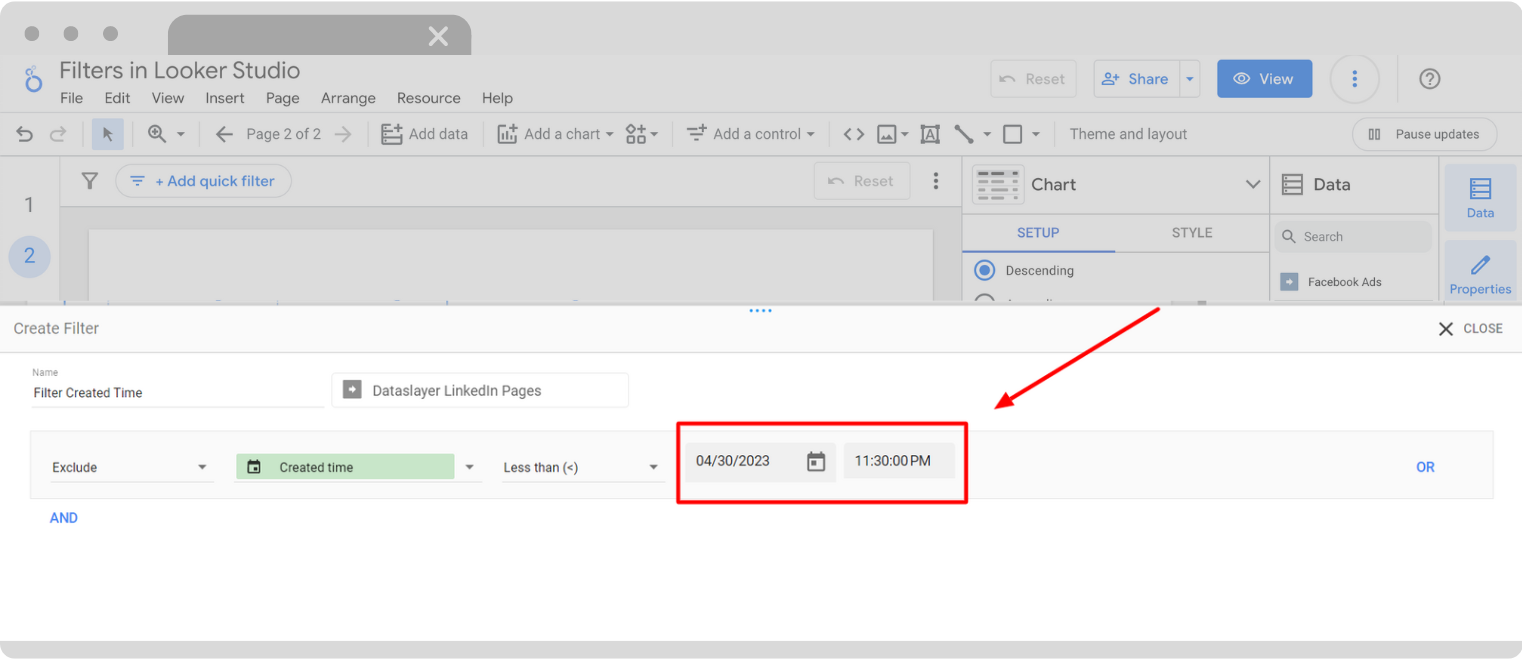
Task: Select the embed URL tool
Action: [855, 133]
